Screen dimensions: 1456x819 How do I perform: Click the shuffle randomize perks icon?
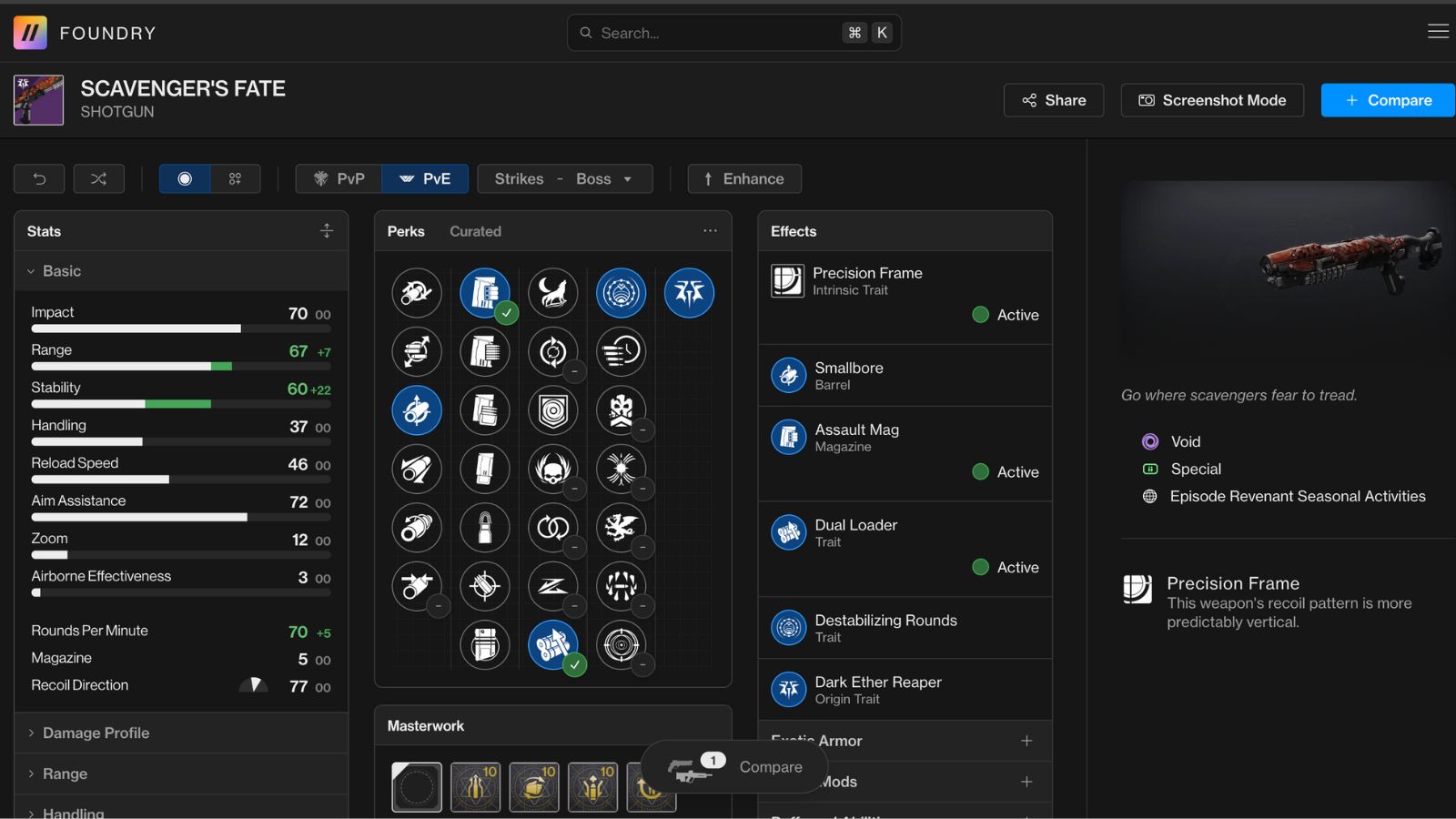(x=98, y=178)
